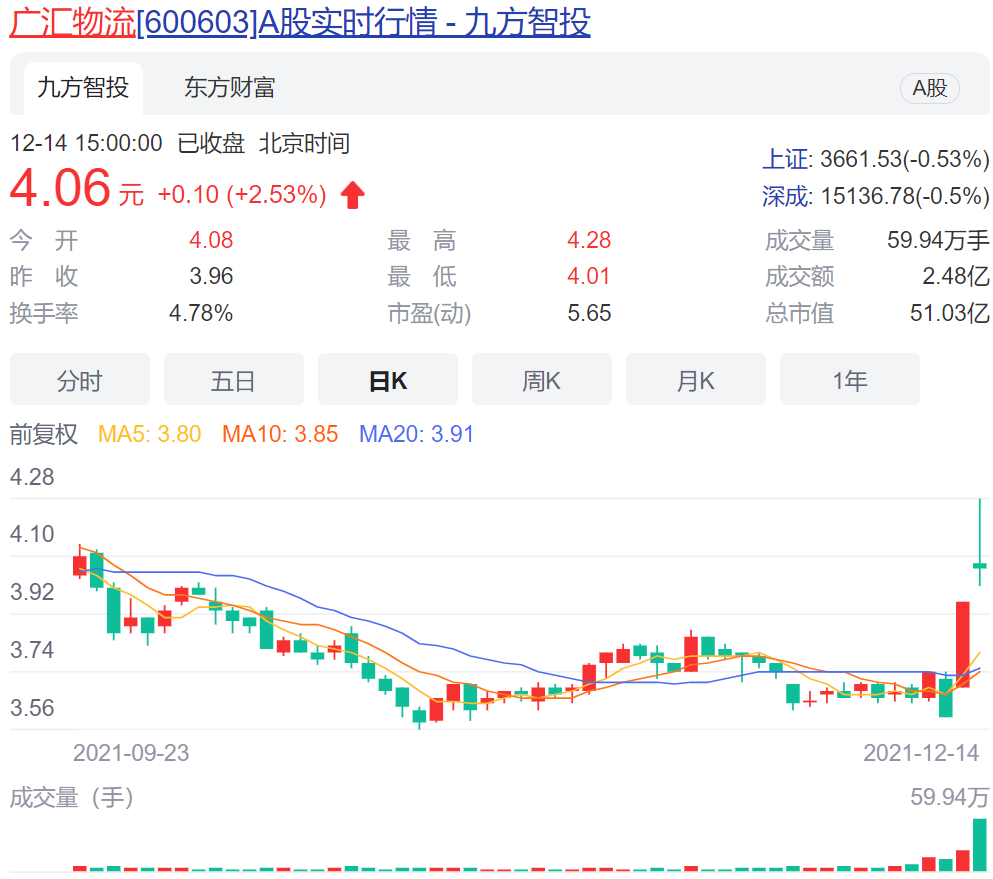993x879 pixels.
Task: Click the latest green candlestick on 2021-12-14
Action: pos(980,566)
